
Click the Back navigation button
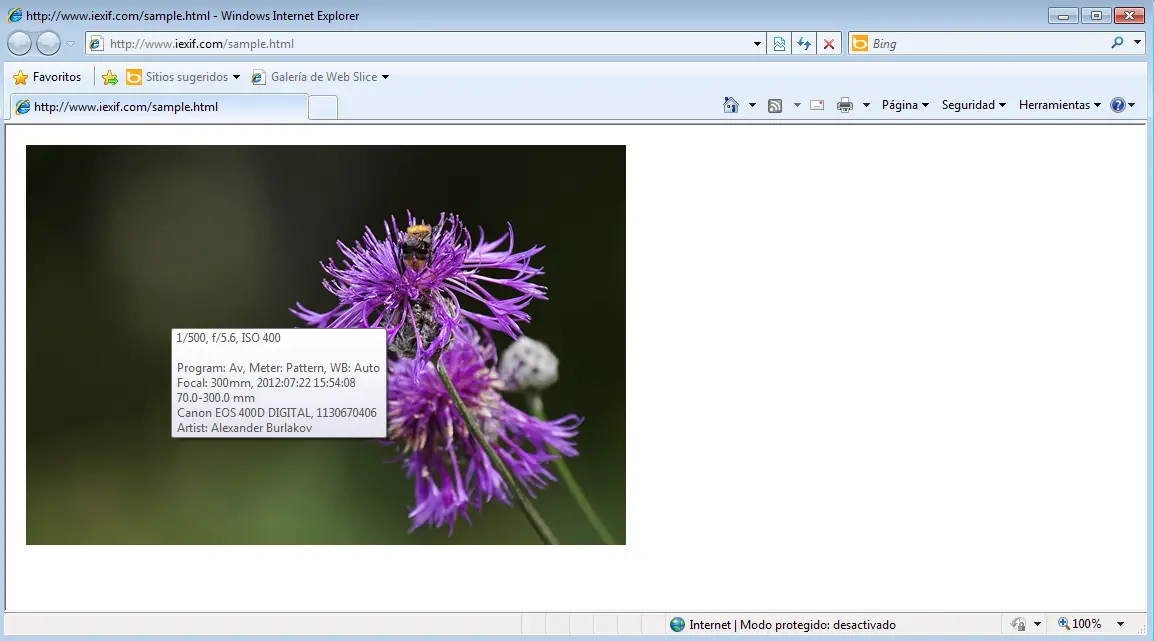(19, 43)
